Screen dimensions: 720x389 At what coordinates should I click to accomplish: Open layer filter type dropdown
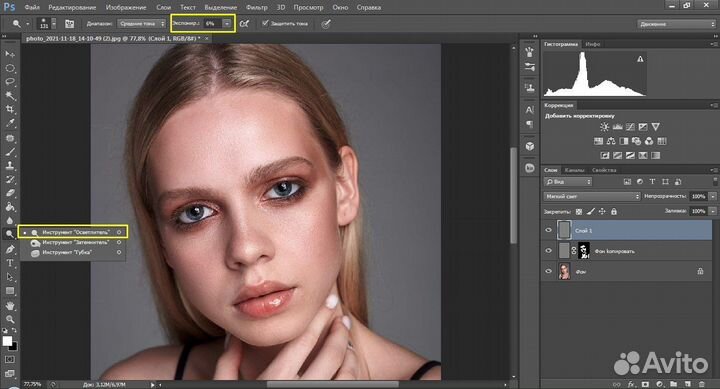tap(568, 182)
